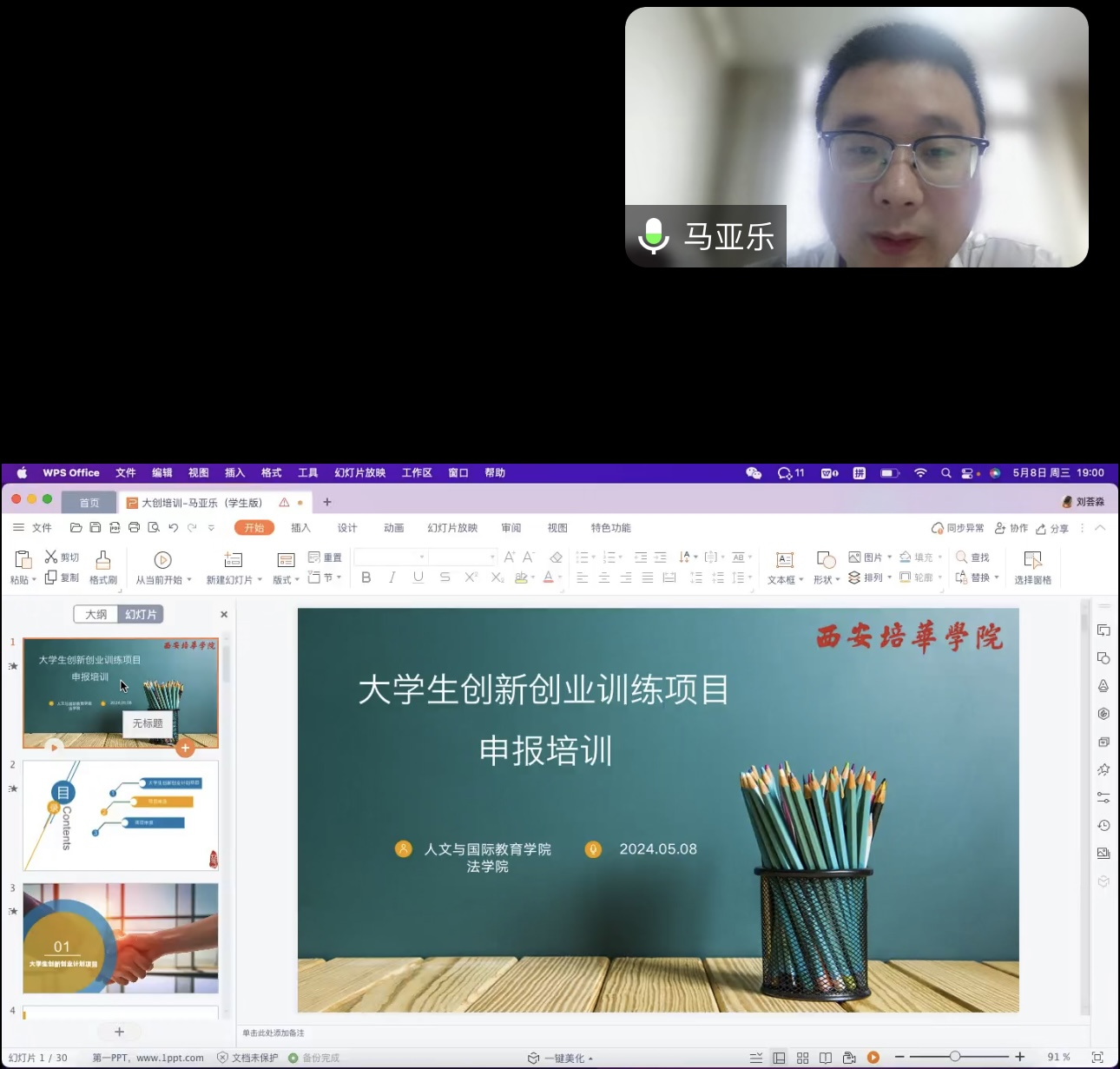Expand the New Slide (新建幻灯片) dropdown
The height and width of the screenshot is (1069, 1120).
pos(260,580)
